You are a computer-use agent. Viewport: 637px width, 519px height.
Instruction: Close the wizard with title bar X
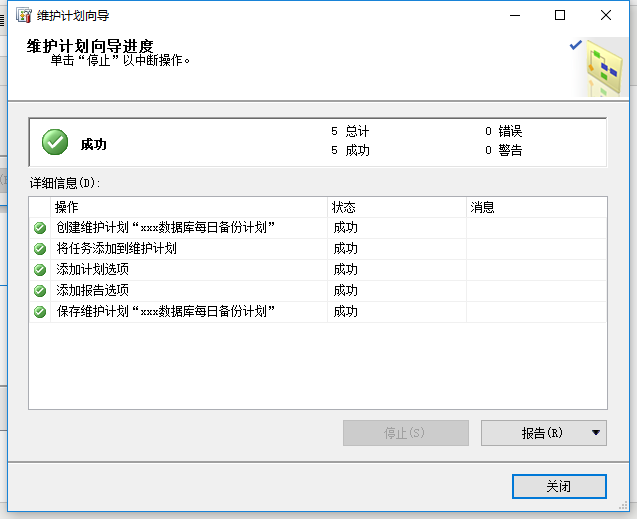[x=606, y=15]
